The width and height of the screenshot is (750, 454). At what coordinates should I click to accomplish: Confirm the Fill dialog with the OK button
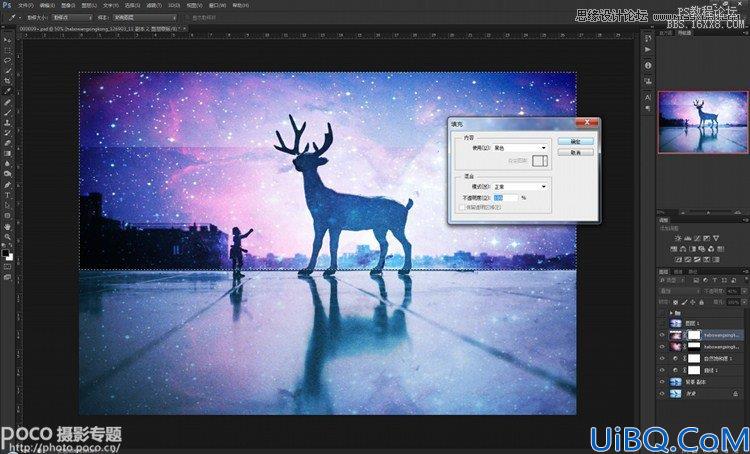(x=575, y=141)
